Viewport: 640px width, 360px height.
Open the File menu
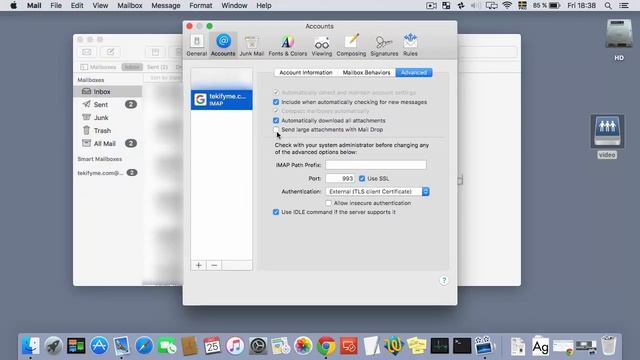(56, 5)
